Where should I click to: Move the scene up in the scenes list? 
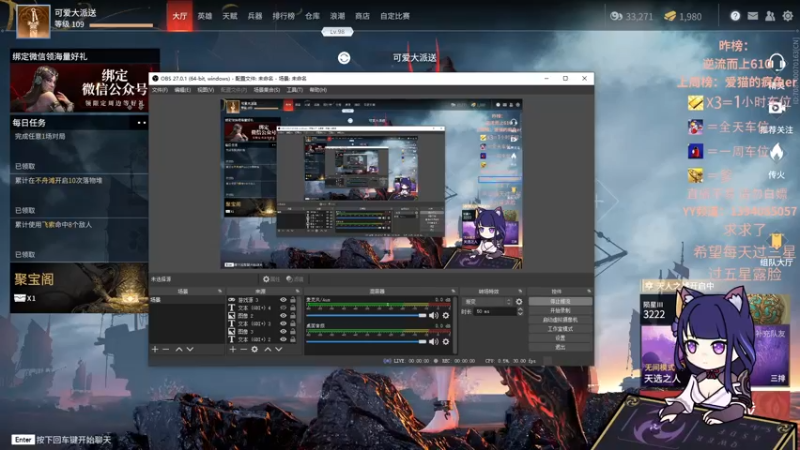pos(179,349)
